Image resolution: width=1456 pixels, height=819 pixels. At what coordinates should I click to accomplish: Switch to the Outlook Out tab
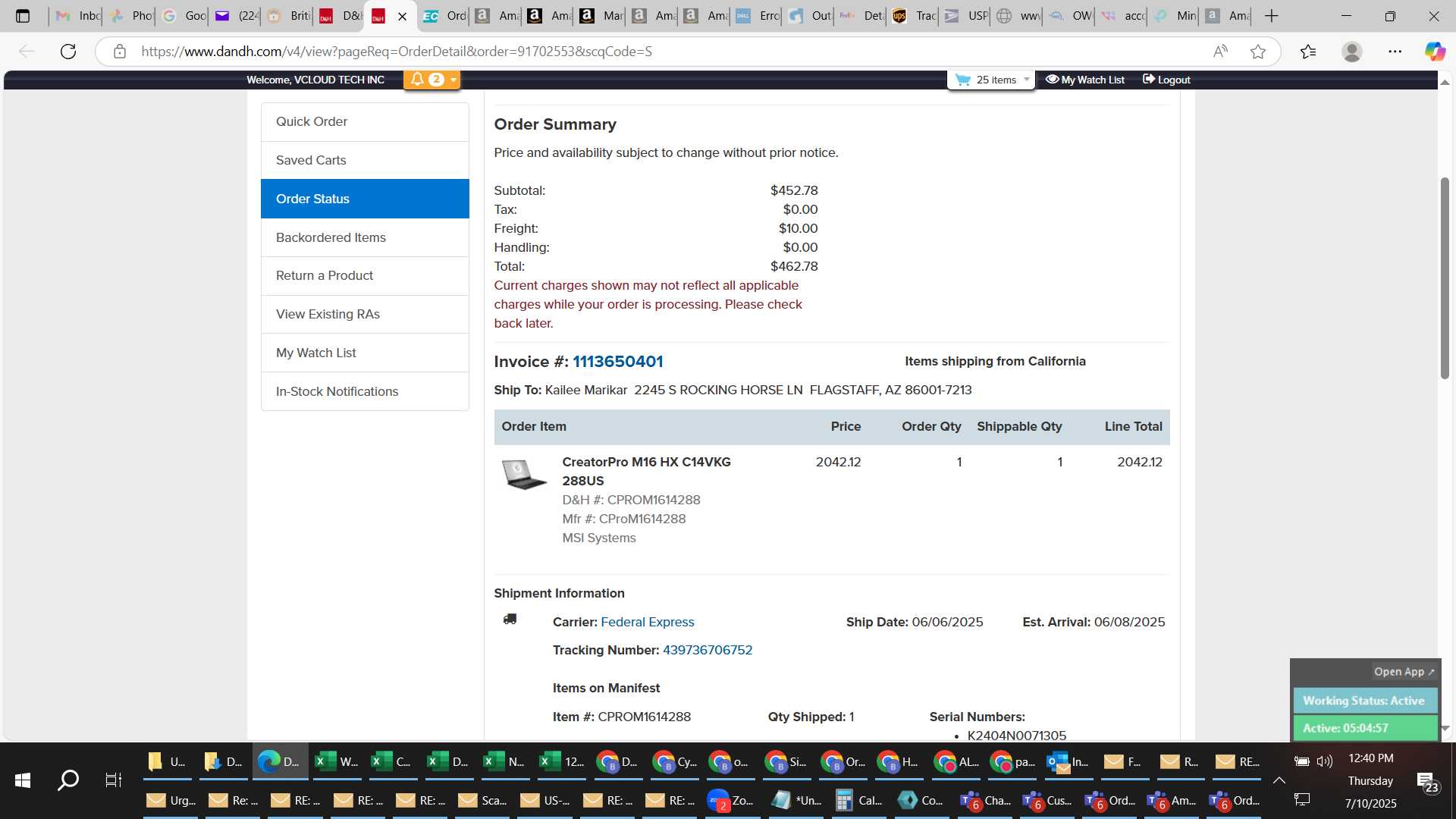pyautogui.click(x=810, y=16)
